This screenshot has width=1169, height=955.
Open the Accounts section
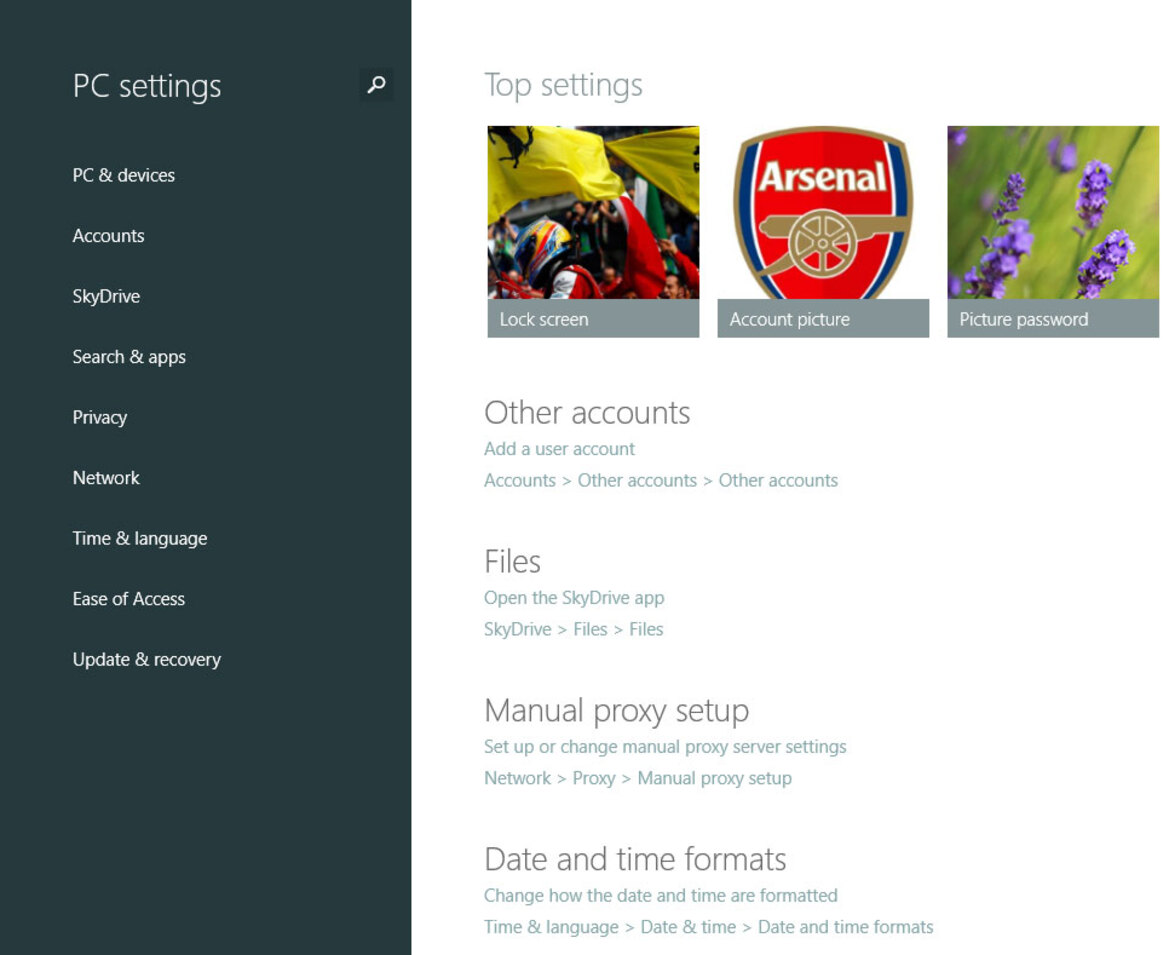(109, 236)
